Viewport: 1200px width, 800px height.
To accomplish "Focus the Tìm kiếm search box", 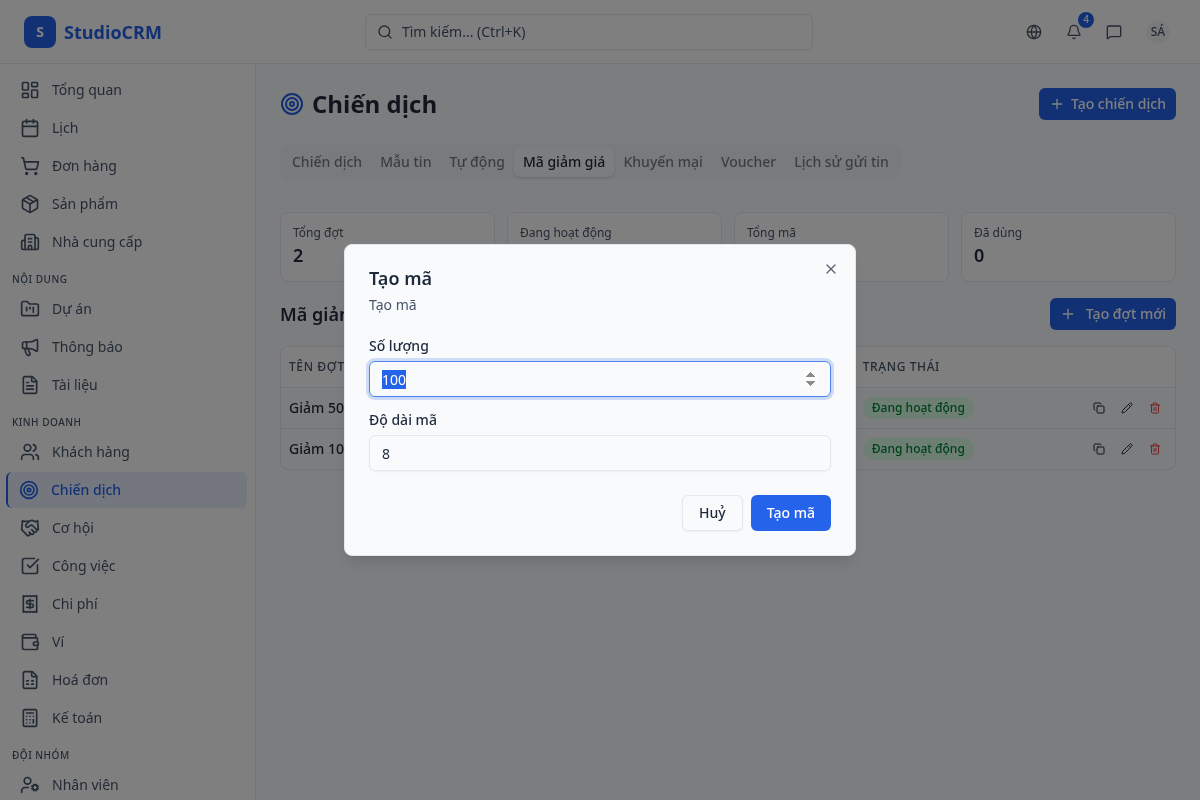I will (589, 32).
